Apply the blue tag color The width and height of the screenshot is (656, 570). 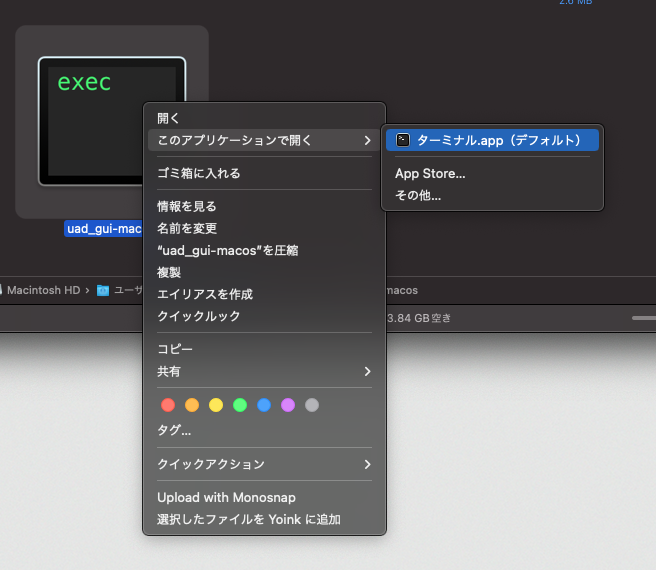[264, 405]
